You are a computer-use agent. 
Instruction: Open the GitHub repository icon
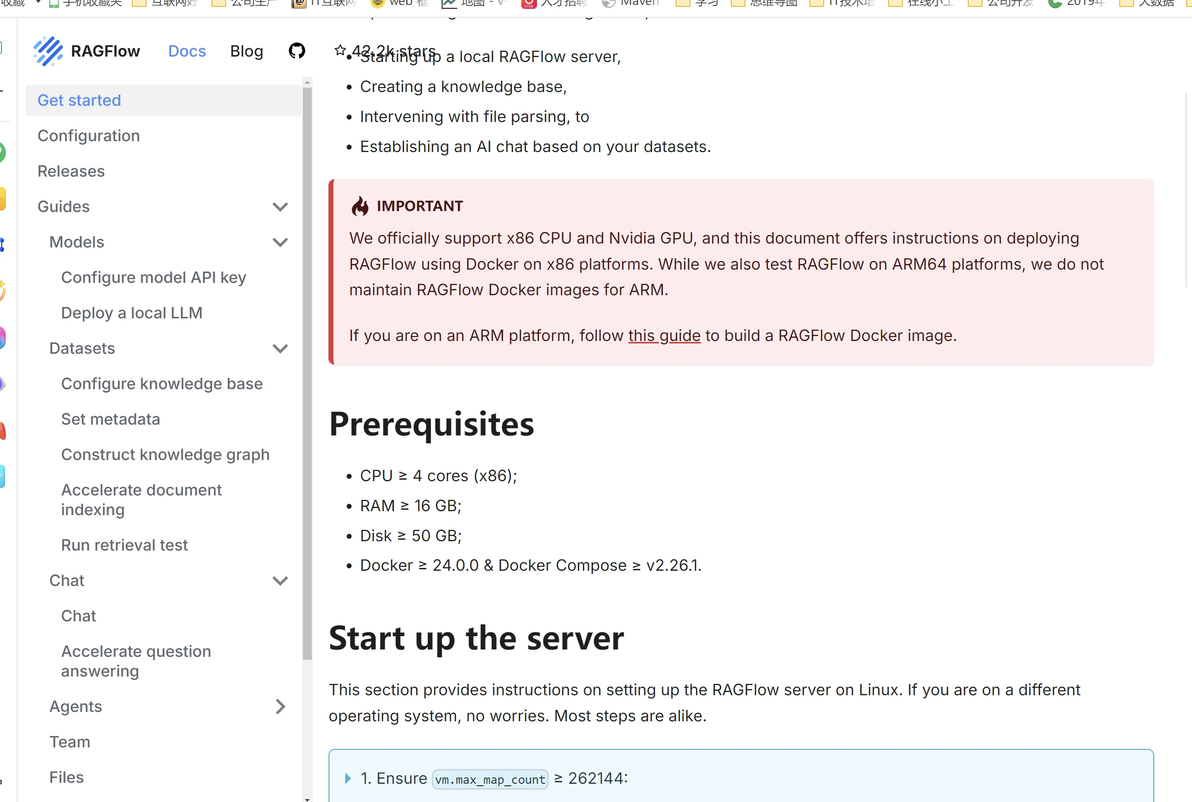click(297, 51)
